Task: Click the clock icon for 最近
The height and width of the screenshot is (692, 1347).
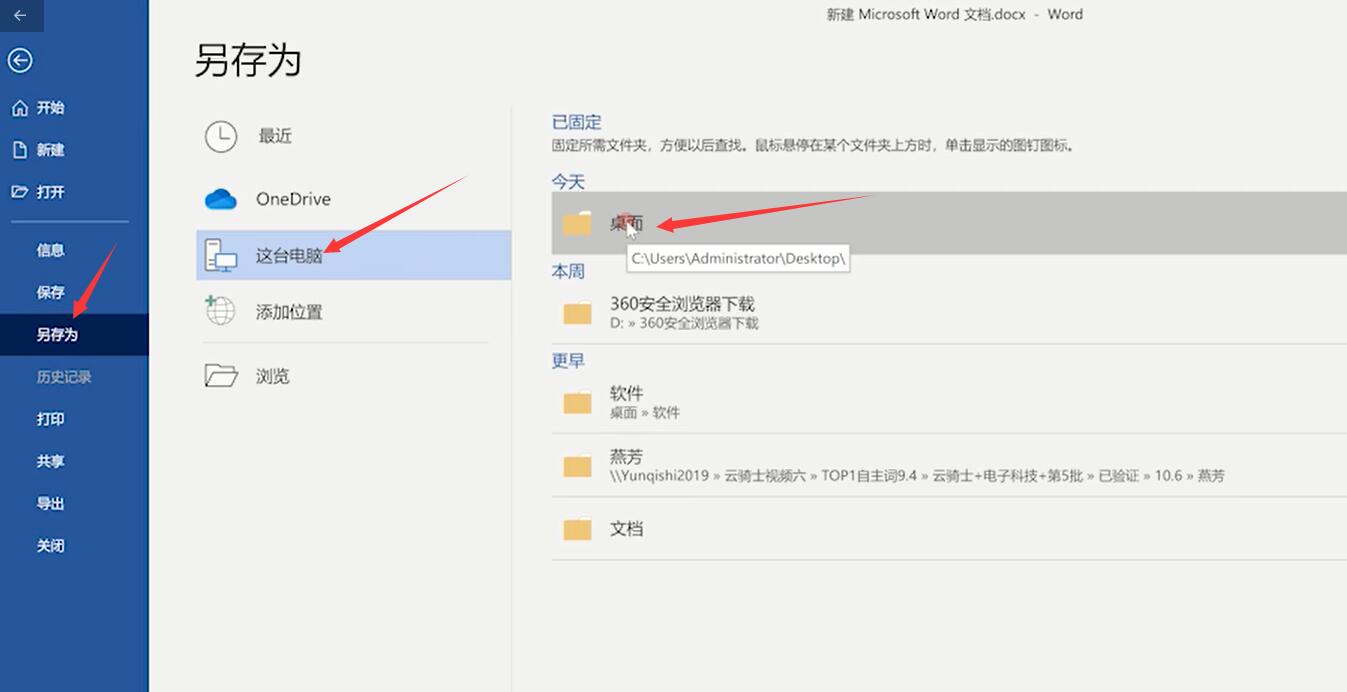Action: click(221, 136)
